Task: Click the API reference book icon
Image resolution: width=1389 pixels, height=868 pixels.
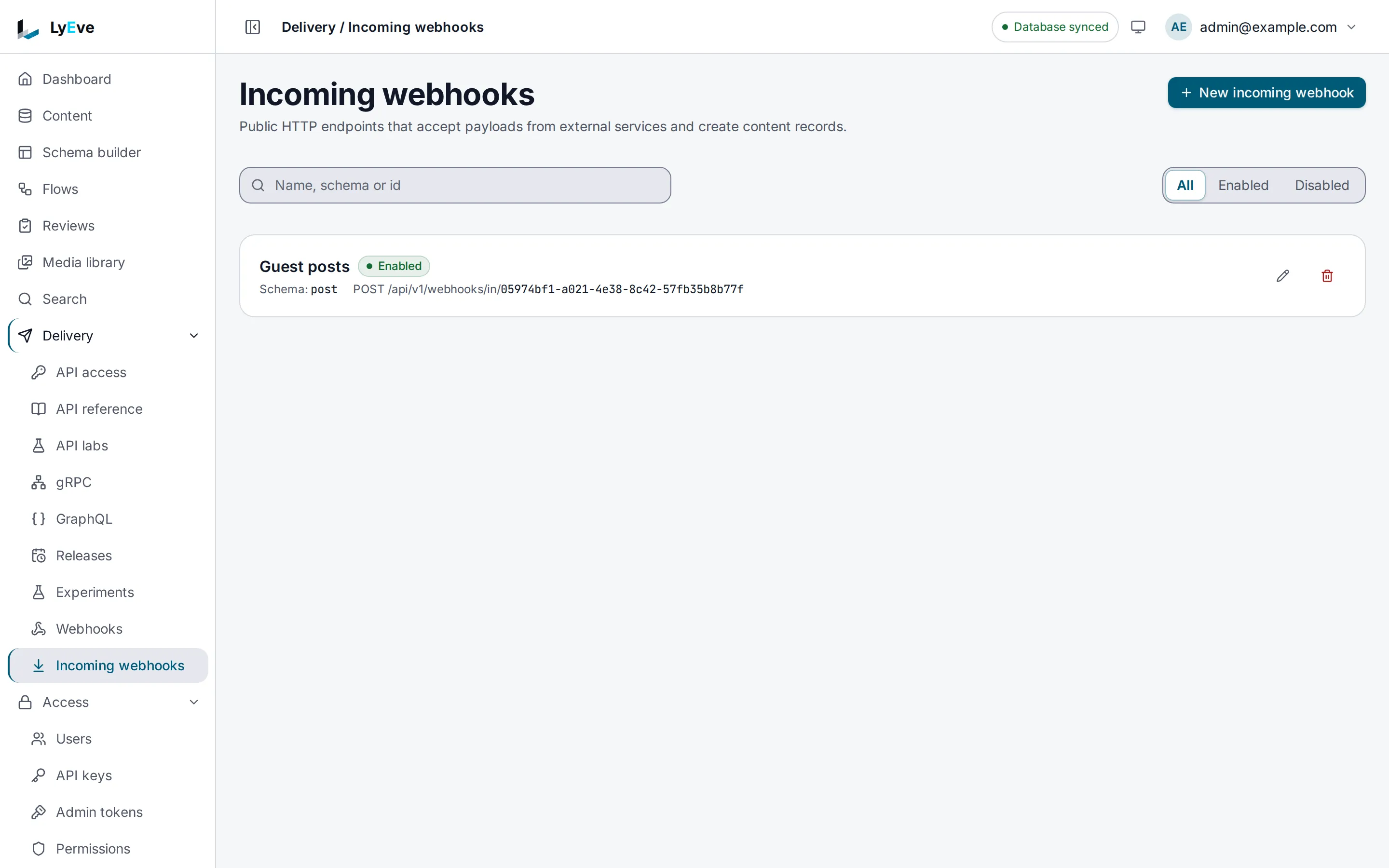Action: point(39,409)
